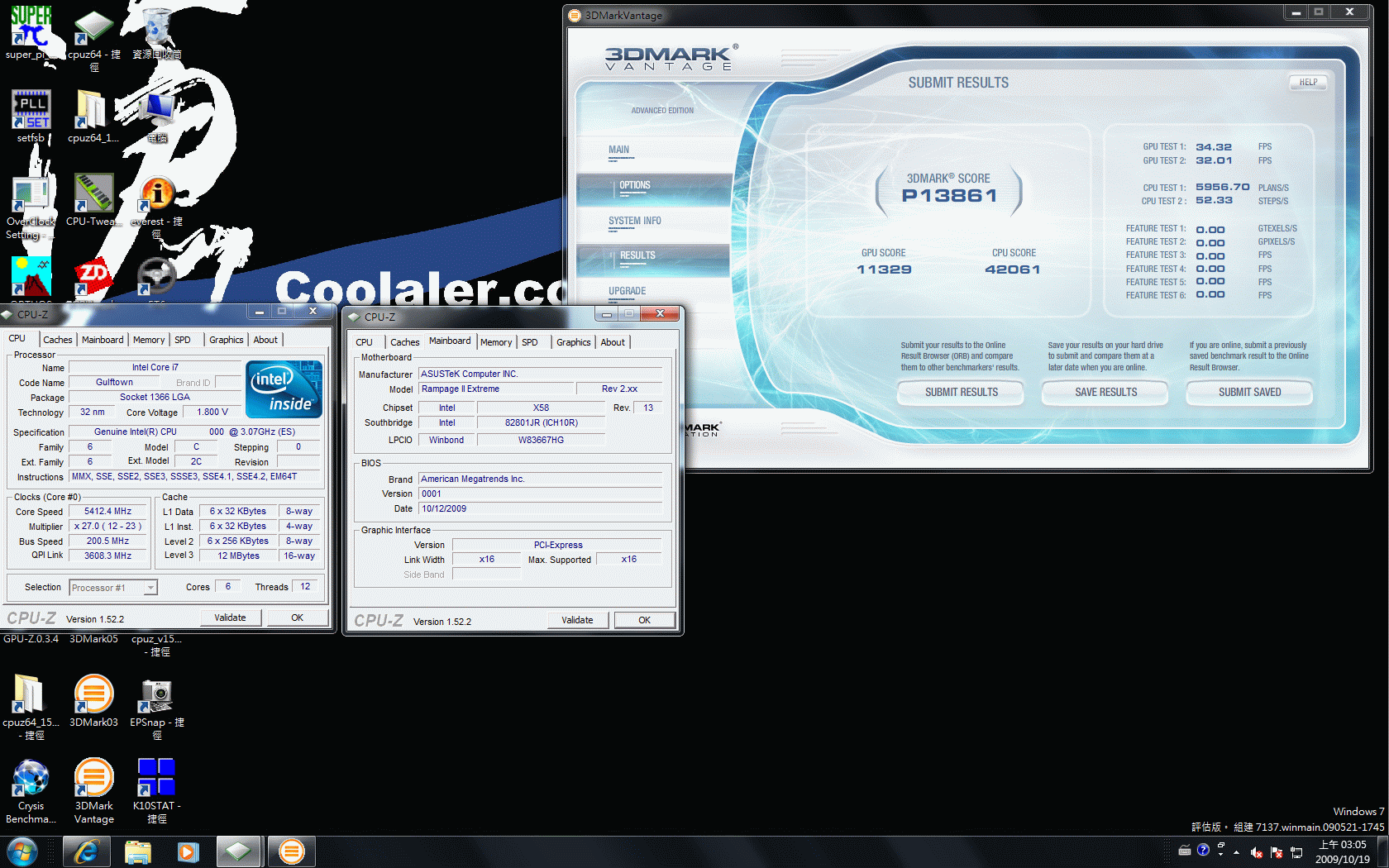Launch the 3DMark Vantage desktop shortcut

[x=93, y=791]
